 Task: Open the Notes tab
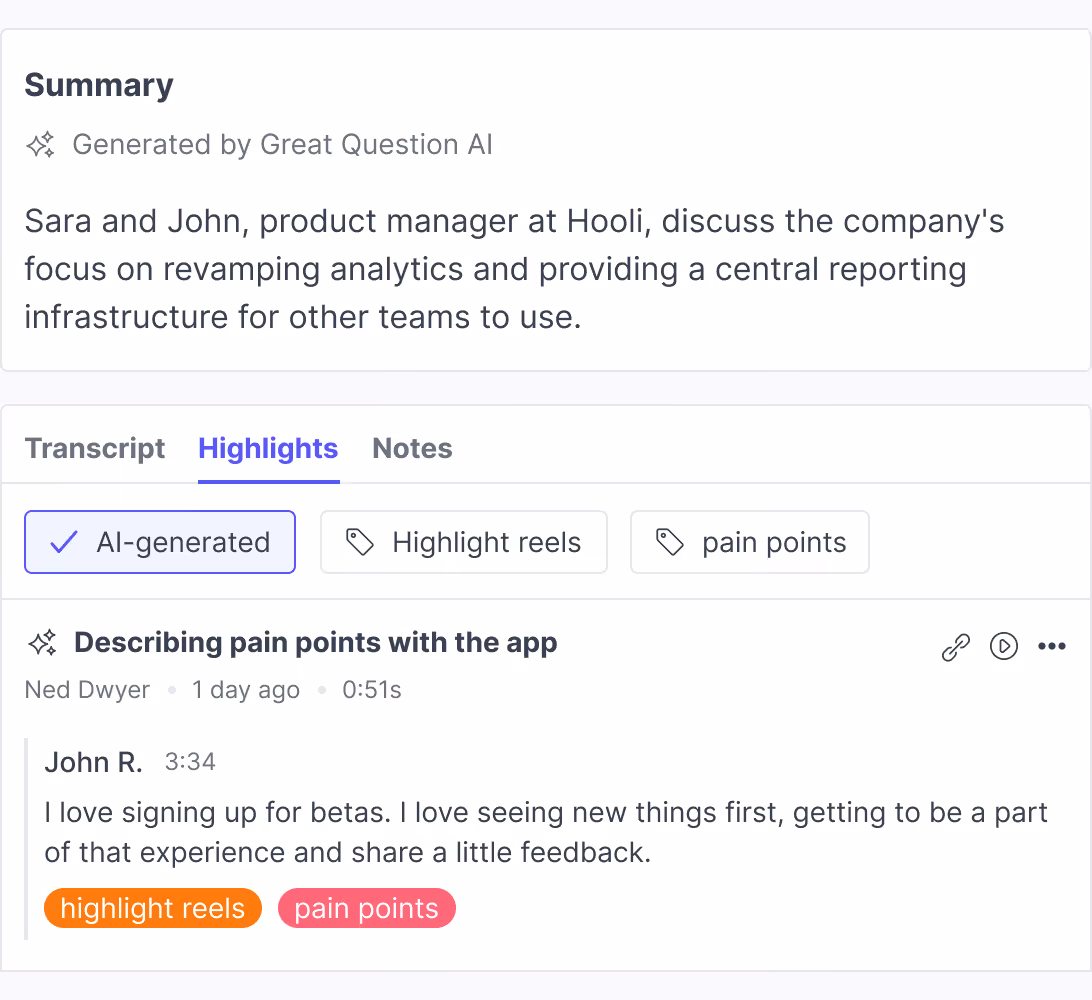pos(411,448)
